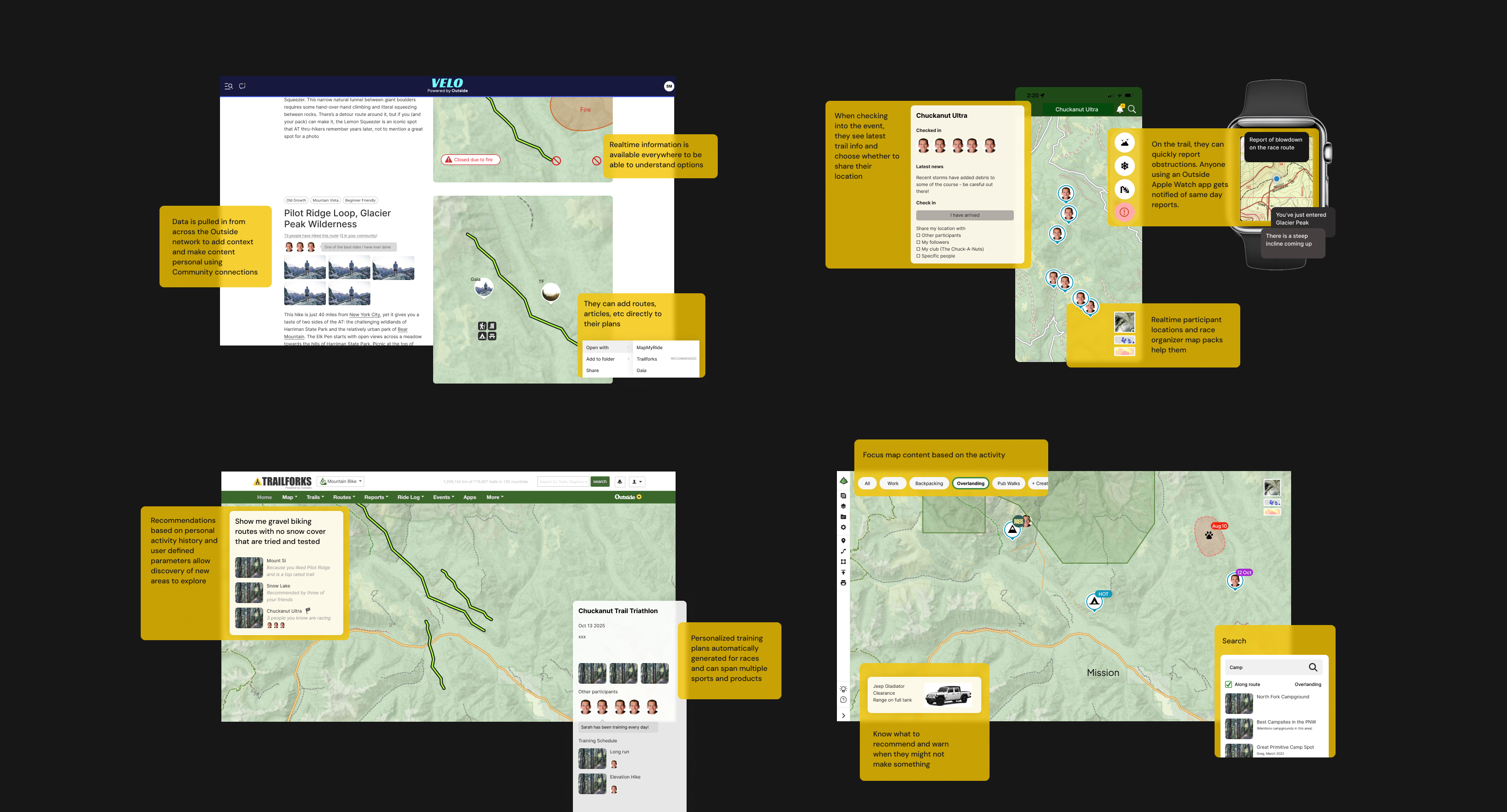Select the settings gear in the map sidebar

click(844, 527)
